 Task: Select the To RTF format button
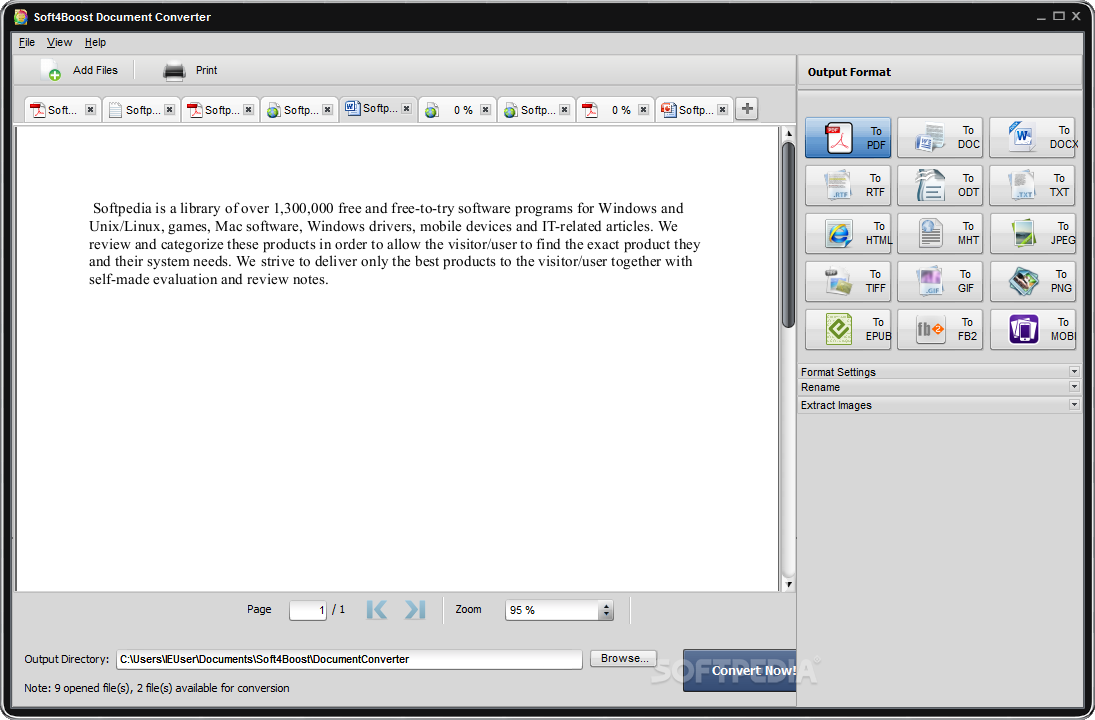click(x=848, y=185)
